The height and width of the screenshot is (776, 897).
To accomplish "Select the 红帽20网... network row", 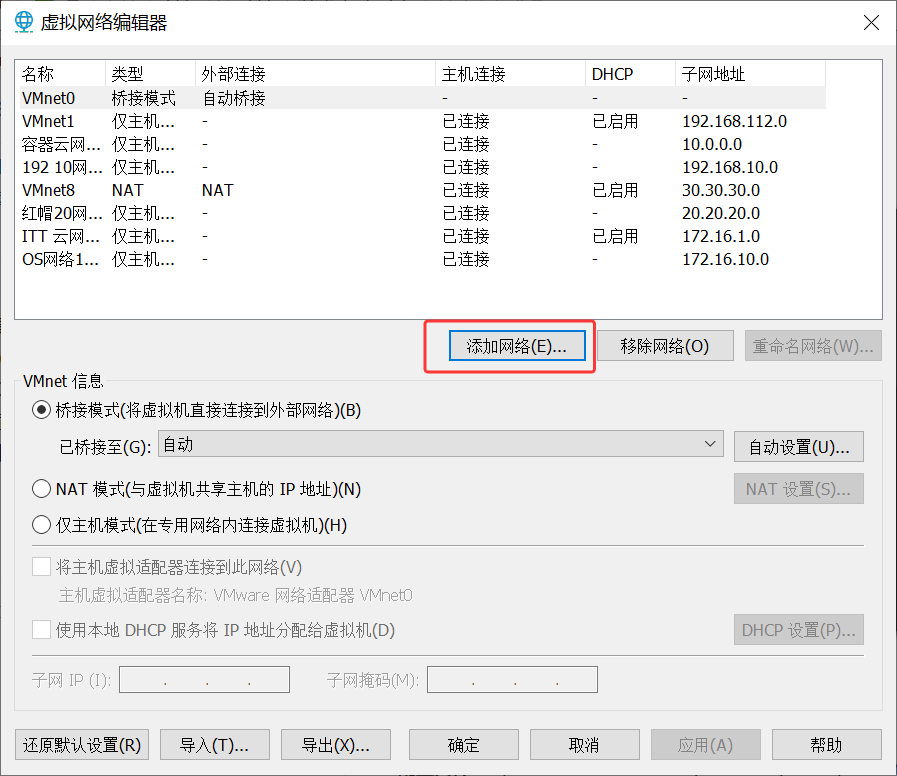I will [422, 213].
